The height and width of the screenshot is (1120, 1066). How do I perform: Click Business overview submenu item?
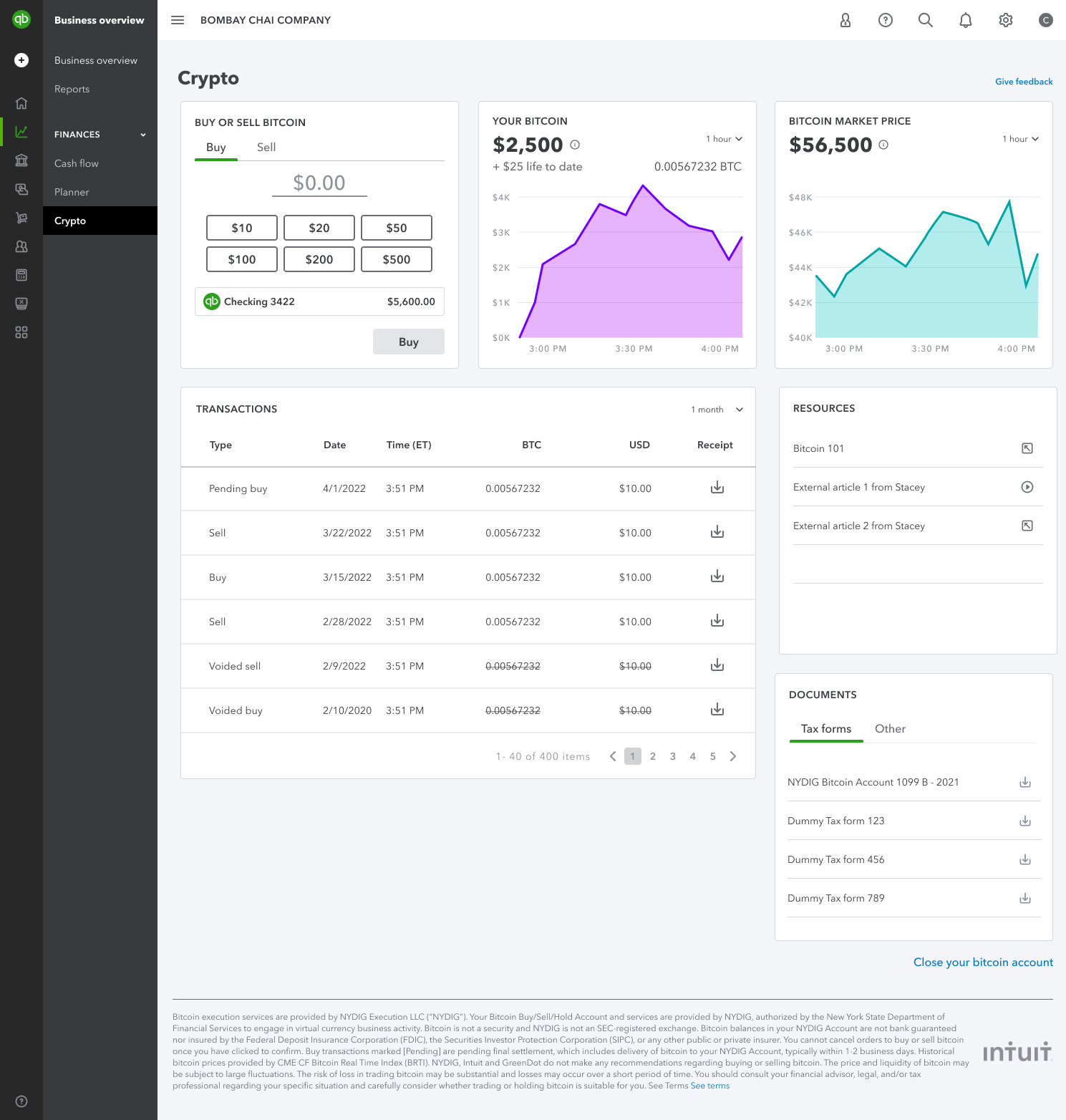tap(96, 60)
